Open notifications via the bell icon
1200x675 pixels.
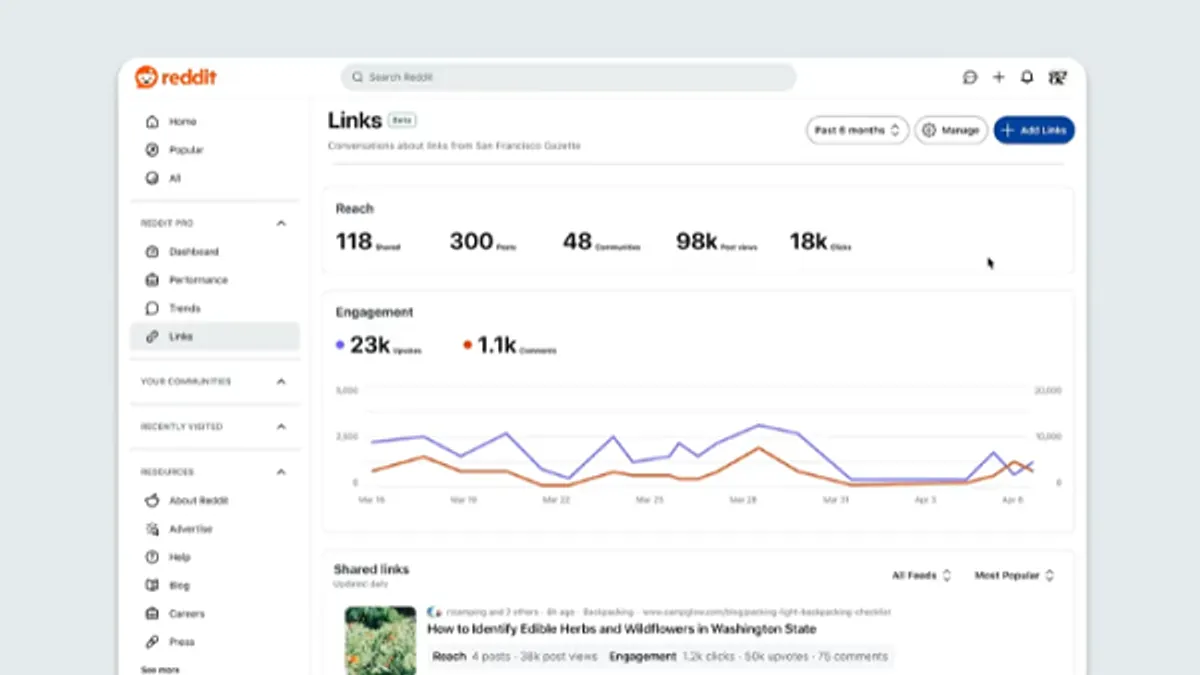pyautogui.click(x=1027, y=77)
